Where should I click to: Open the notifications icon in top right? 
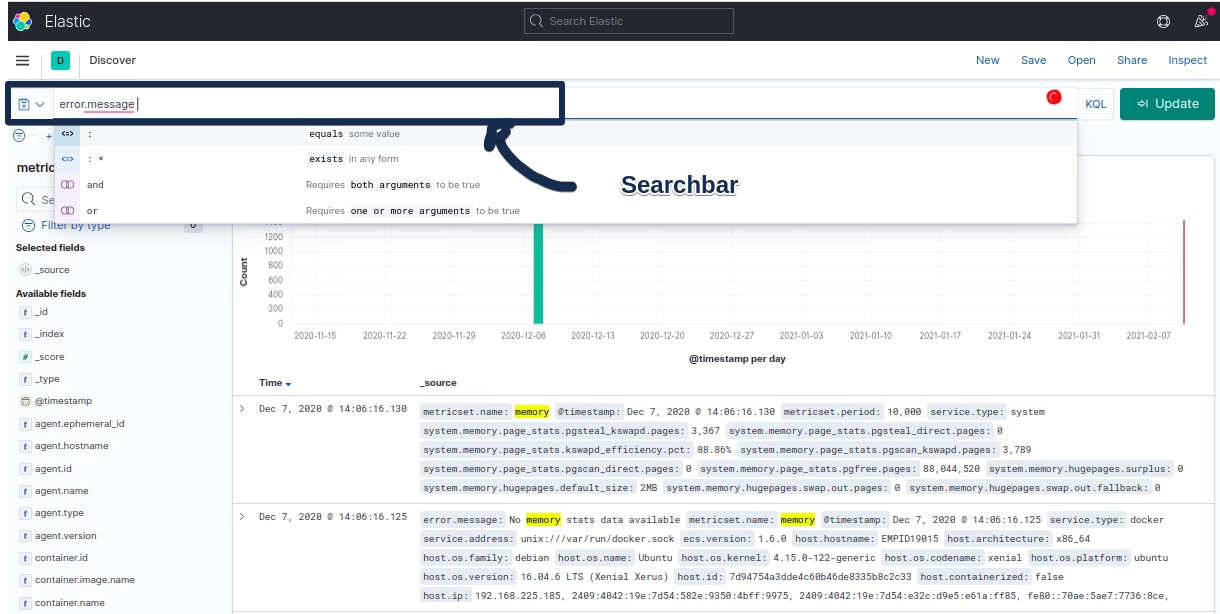(1202, 21)
